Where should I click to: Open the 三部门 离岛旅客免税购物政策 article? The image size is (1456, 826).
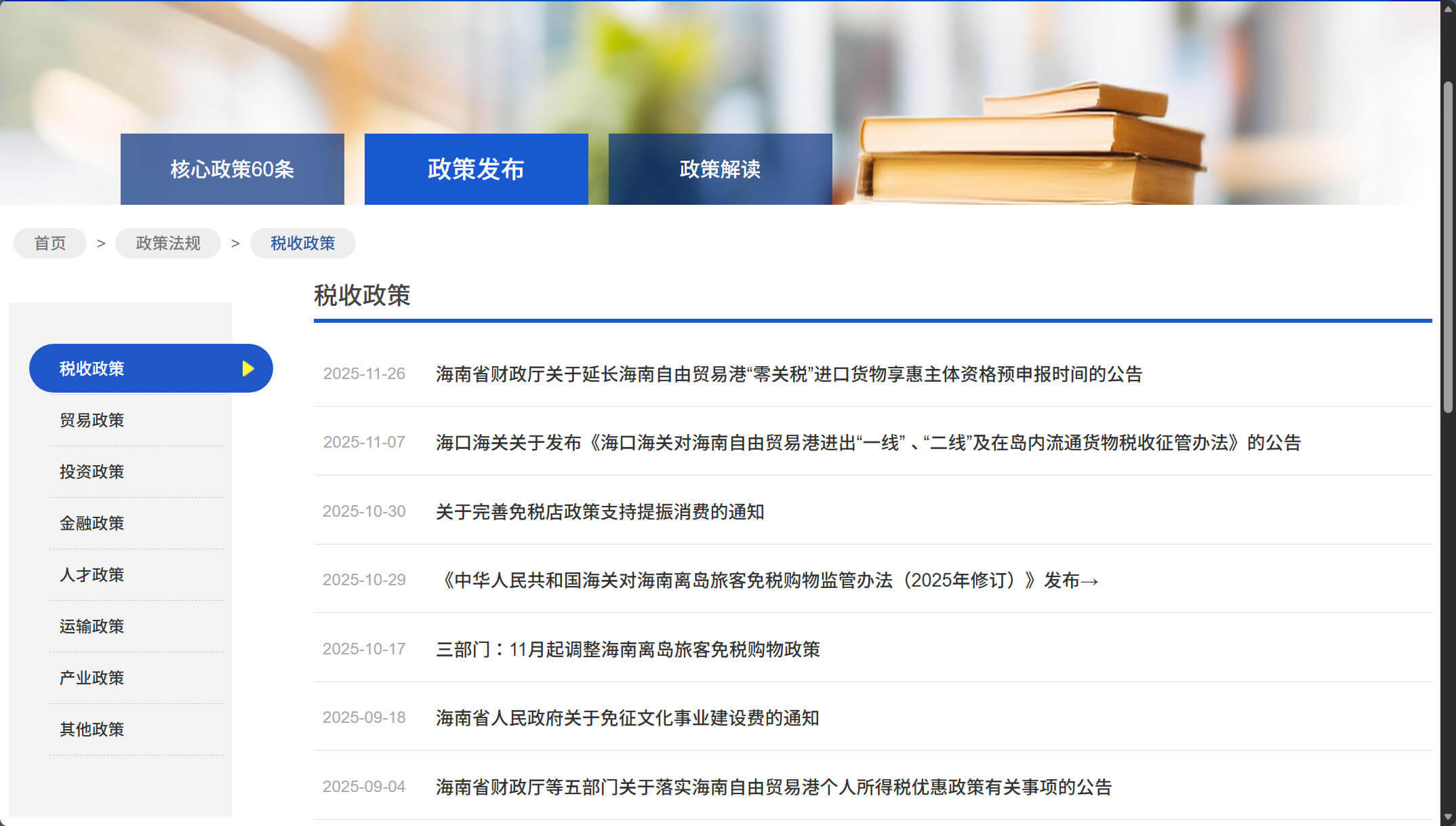[x=628, y=650]
